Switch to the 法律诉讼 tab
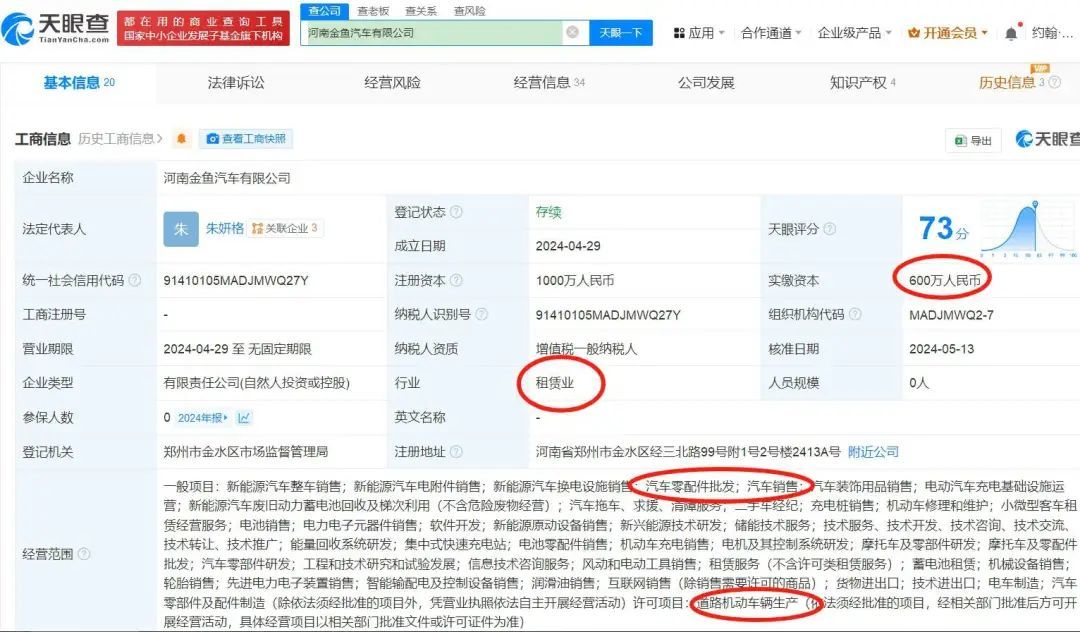This screenshot has width=1080, height=632. point(236,83)
